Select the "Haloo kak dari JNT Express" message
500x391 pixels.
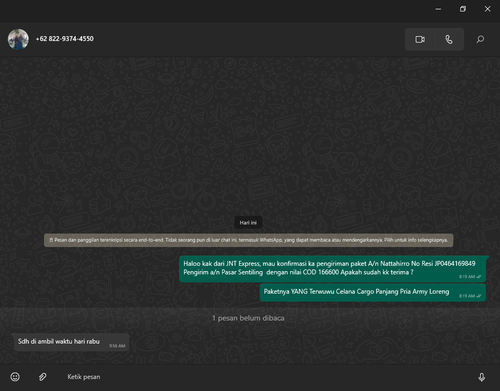pos(332,269)
